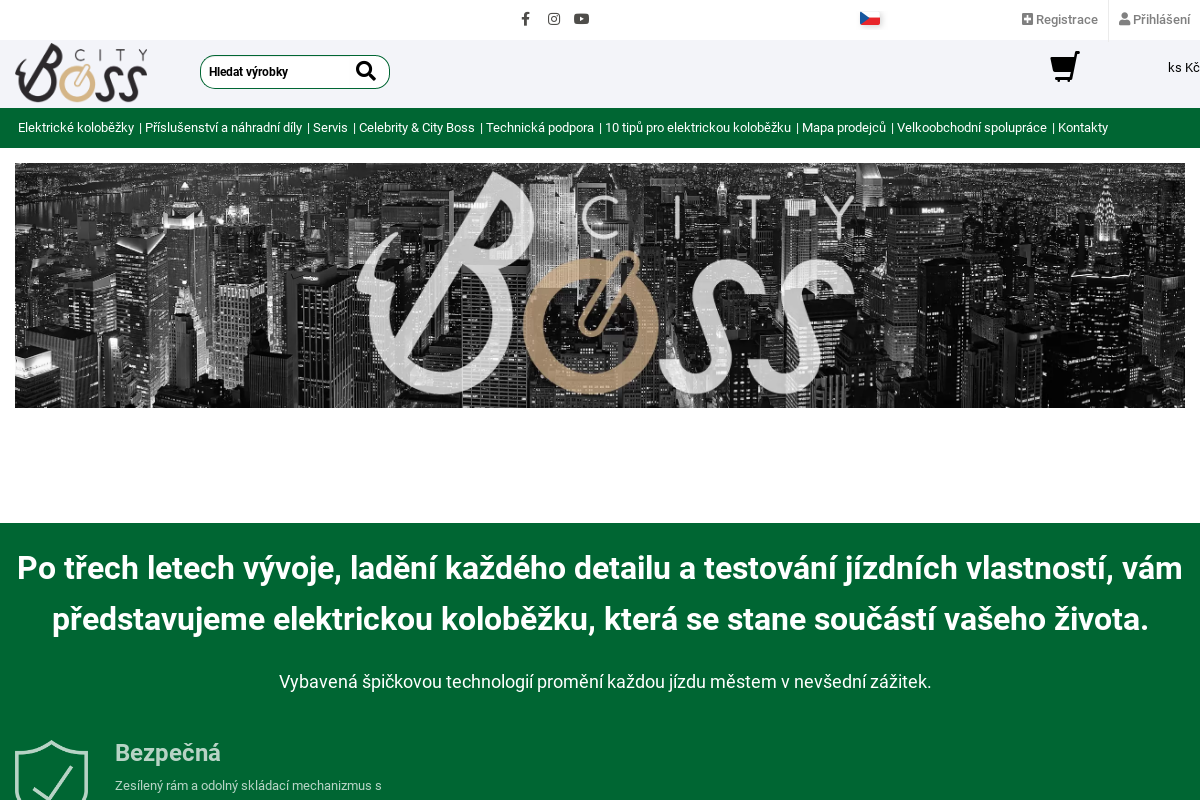Open Technická podpora menu item
This screenshot has width=1200, height=800.
coord(540,128)
